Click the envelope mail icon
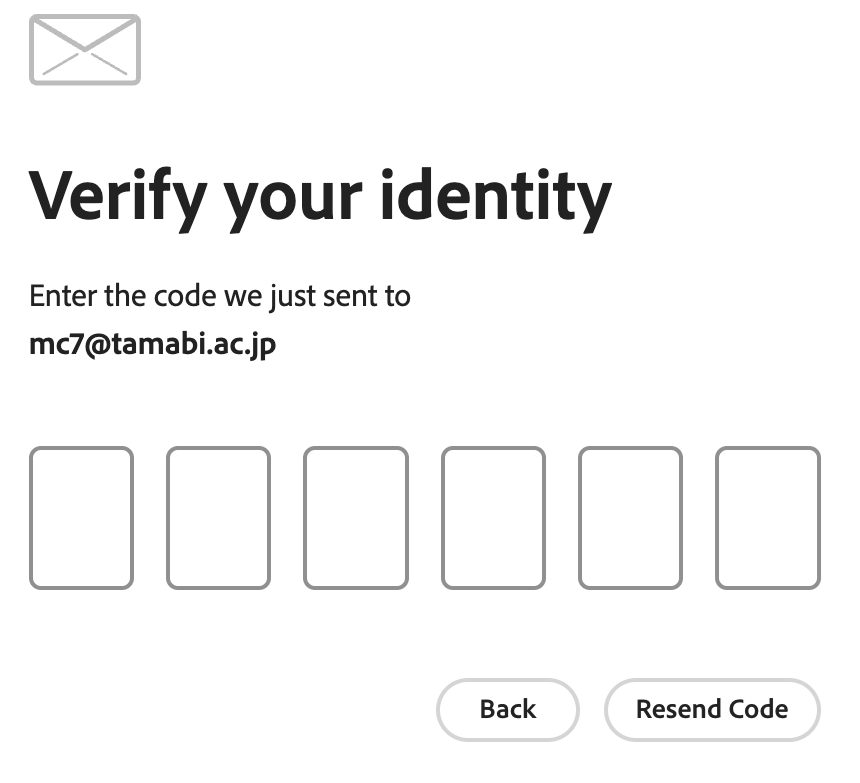The height and width of the screenshot is (783, 860). [x=85, y=49]
